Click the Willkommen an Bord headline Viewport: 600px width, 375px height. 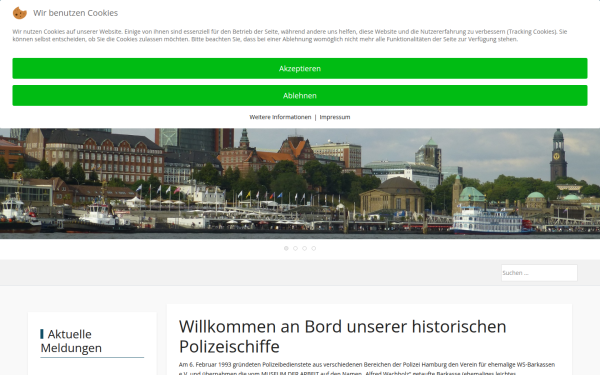tap(342, 336)
